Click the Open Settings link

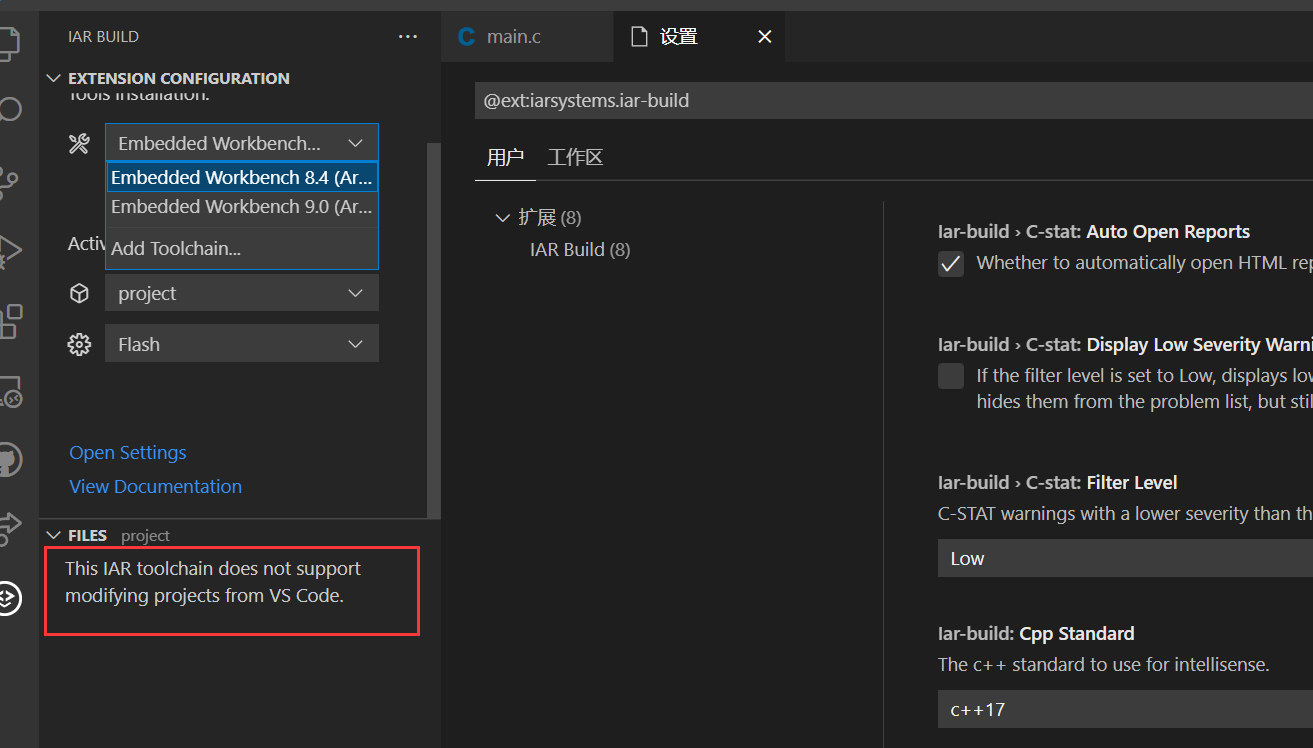pyautogui.click(x=128, y=452)
